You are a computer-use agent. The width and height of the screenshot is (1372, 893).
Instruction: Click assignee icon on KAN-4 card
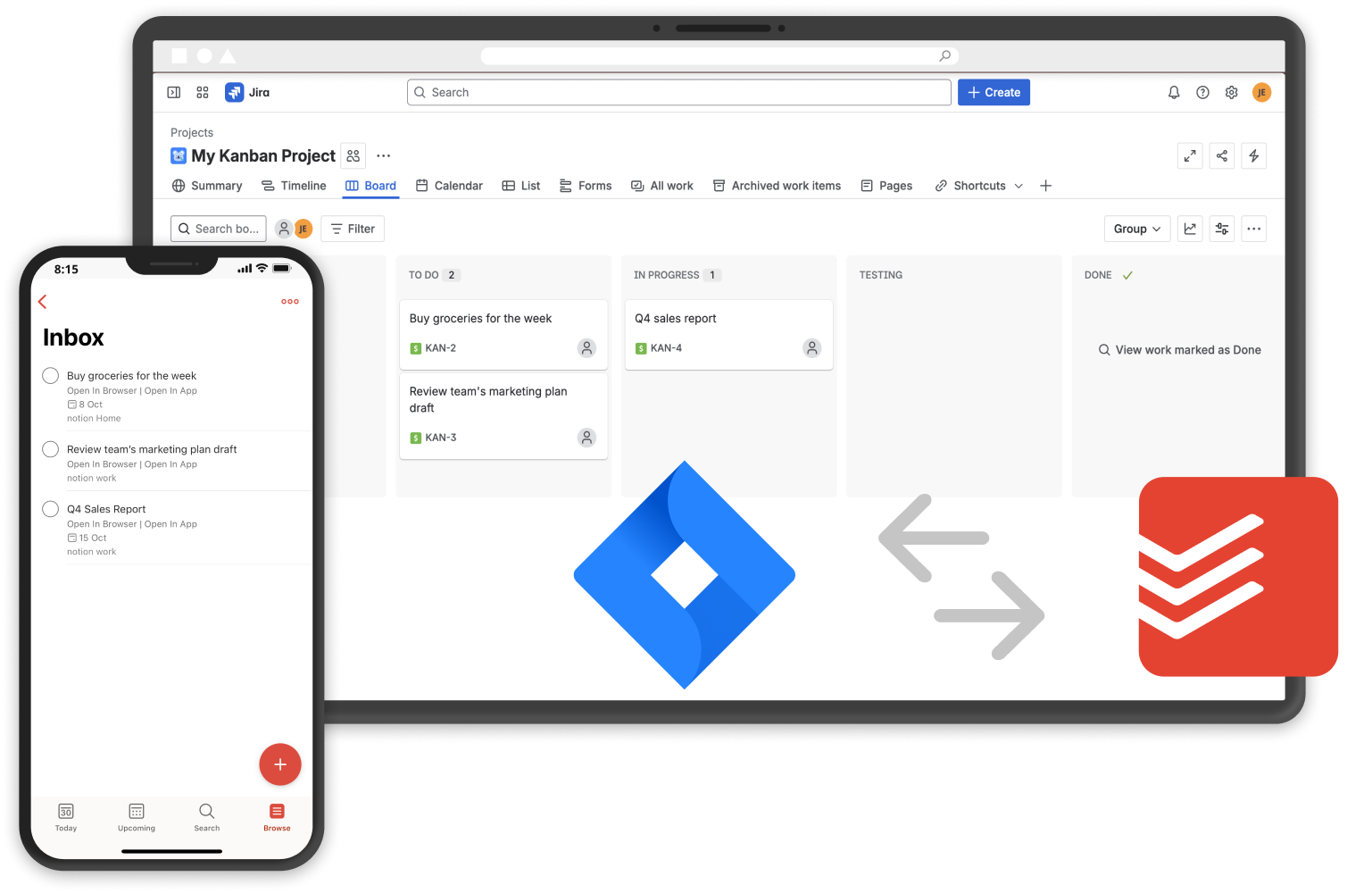click(x=812, y=348)
